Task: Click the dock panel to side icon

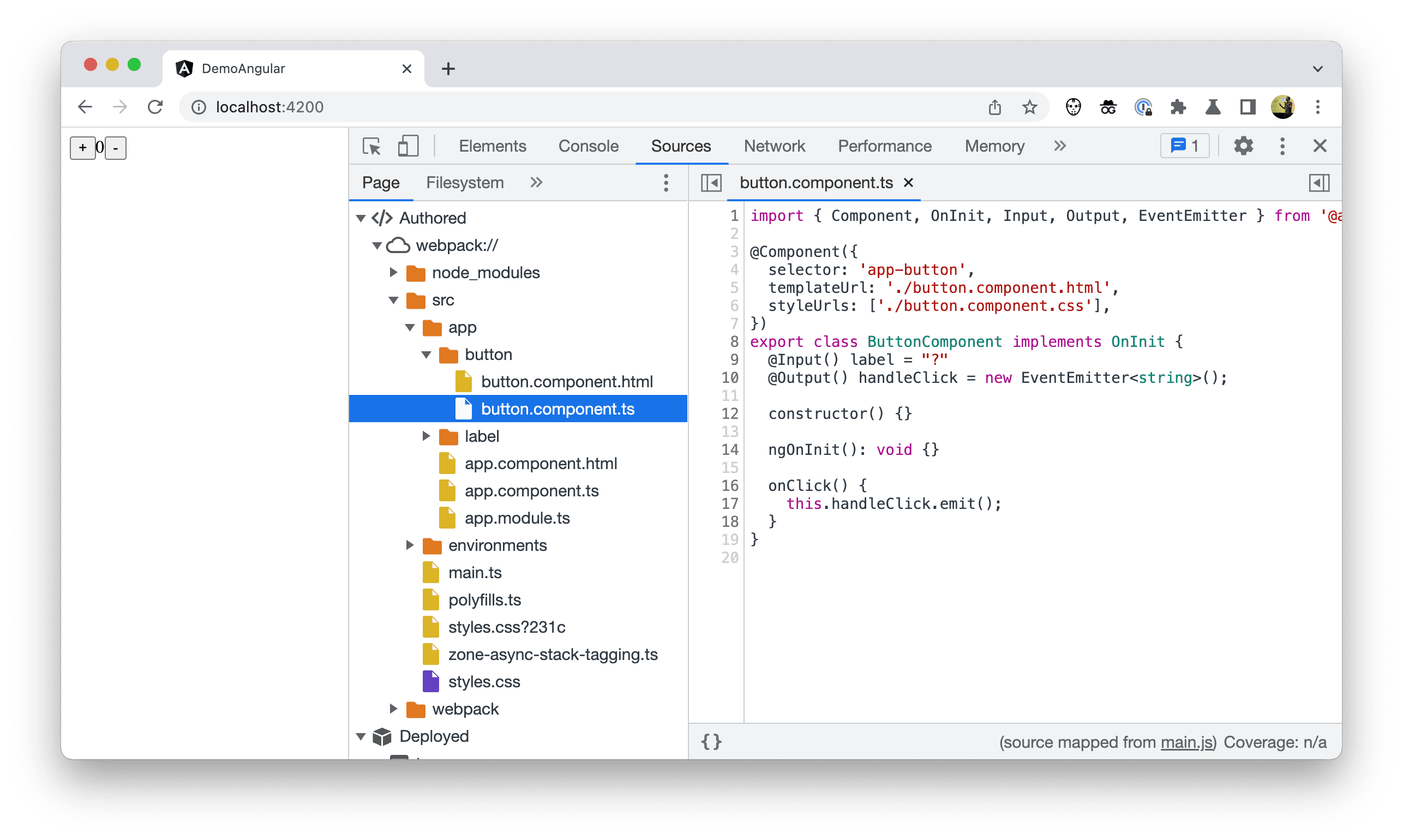Action: 1319,182
